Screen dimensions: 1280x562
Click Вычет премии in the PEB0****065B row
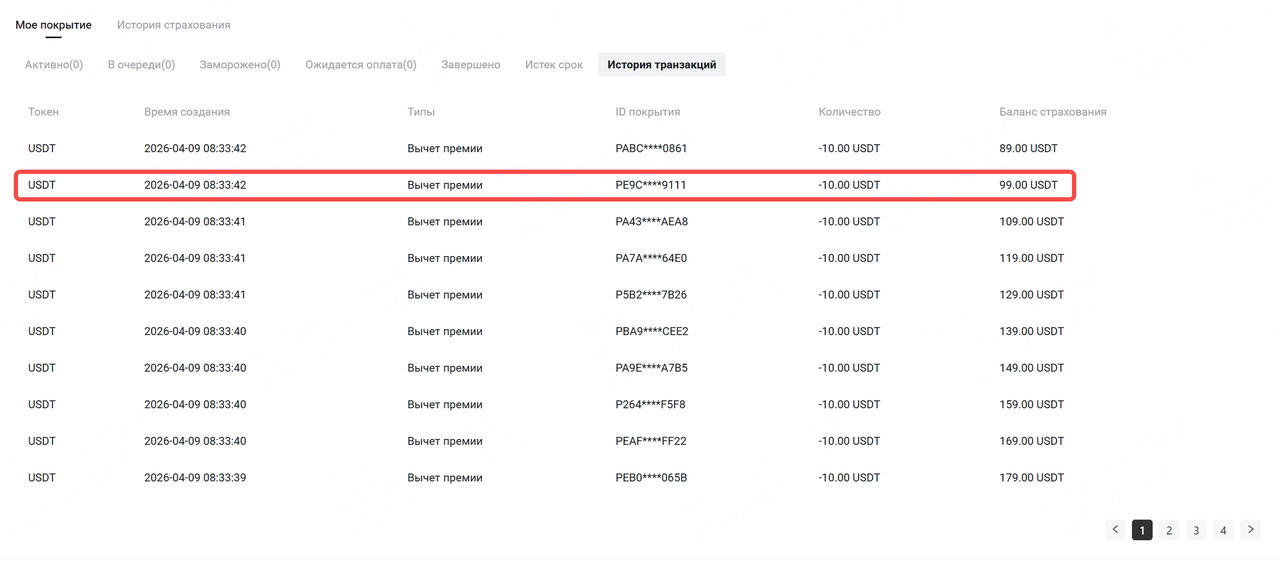445,478
